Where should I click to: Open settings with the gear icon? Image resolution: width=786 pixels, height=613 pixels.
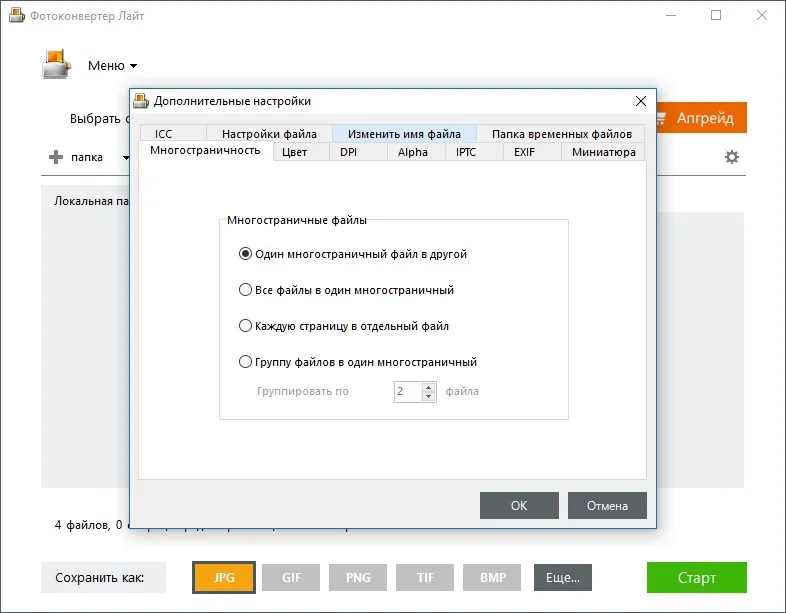(731, 157)
